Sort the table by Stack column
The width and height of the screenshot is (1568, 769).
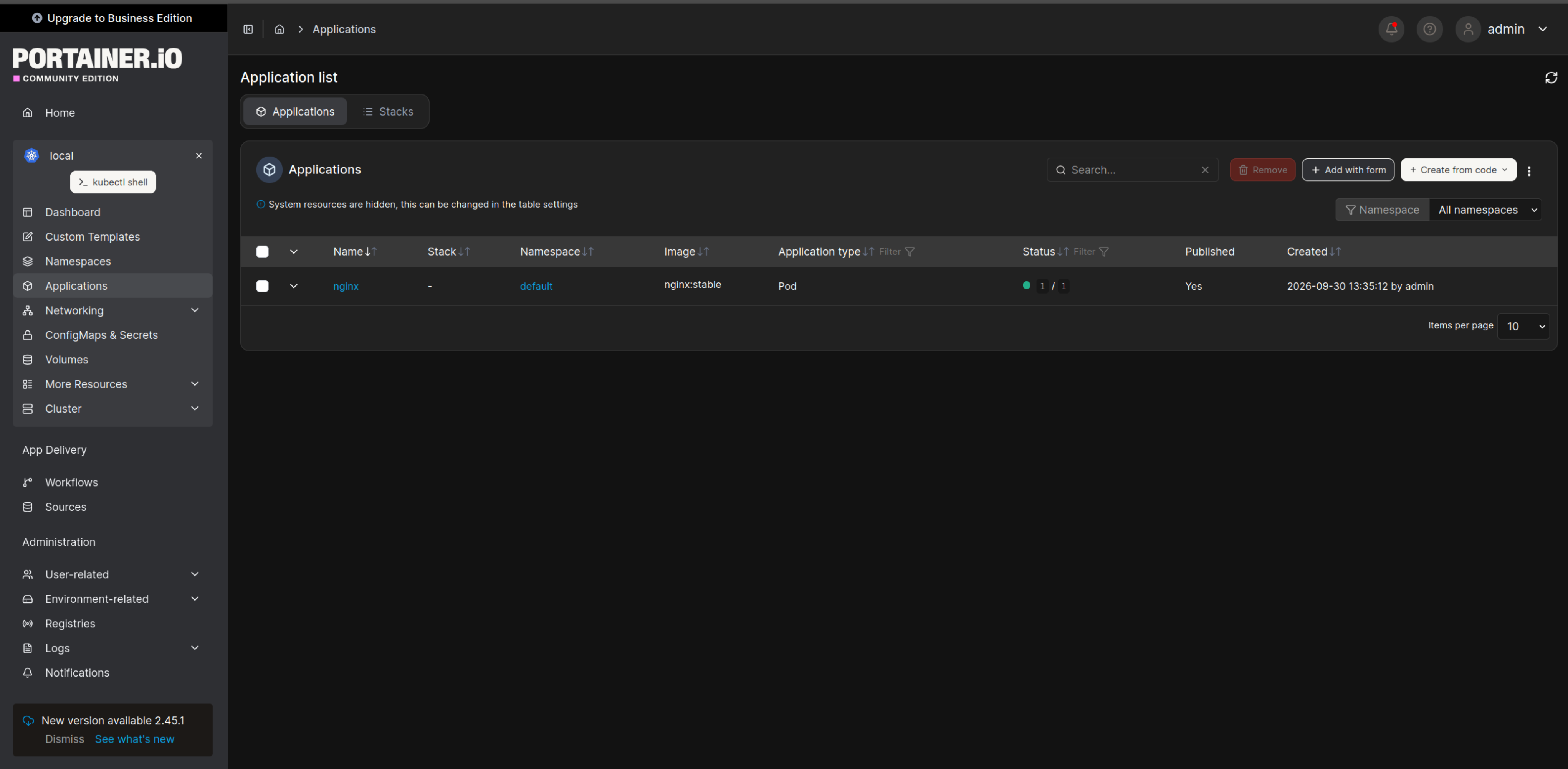pyautogui.click(x=449, y=251)
